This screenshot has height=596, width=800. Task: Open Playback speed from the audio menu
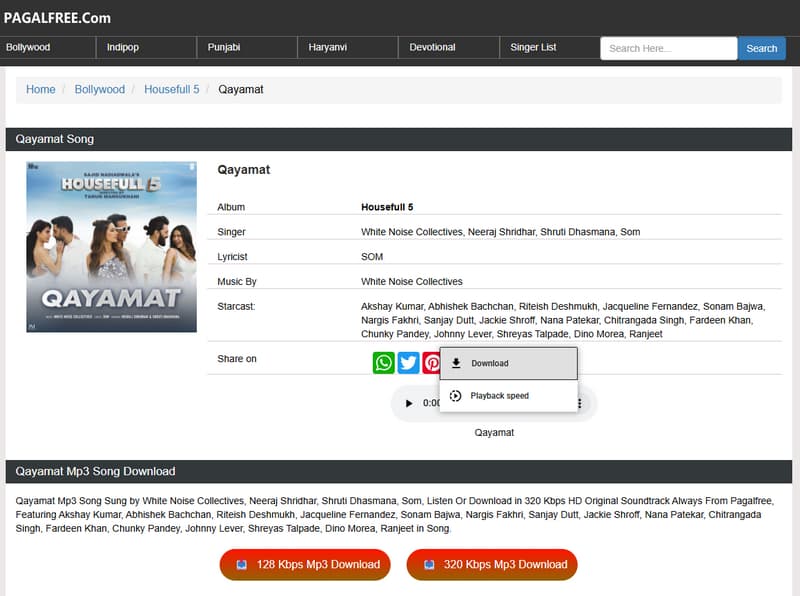coord(509,396)
